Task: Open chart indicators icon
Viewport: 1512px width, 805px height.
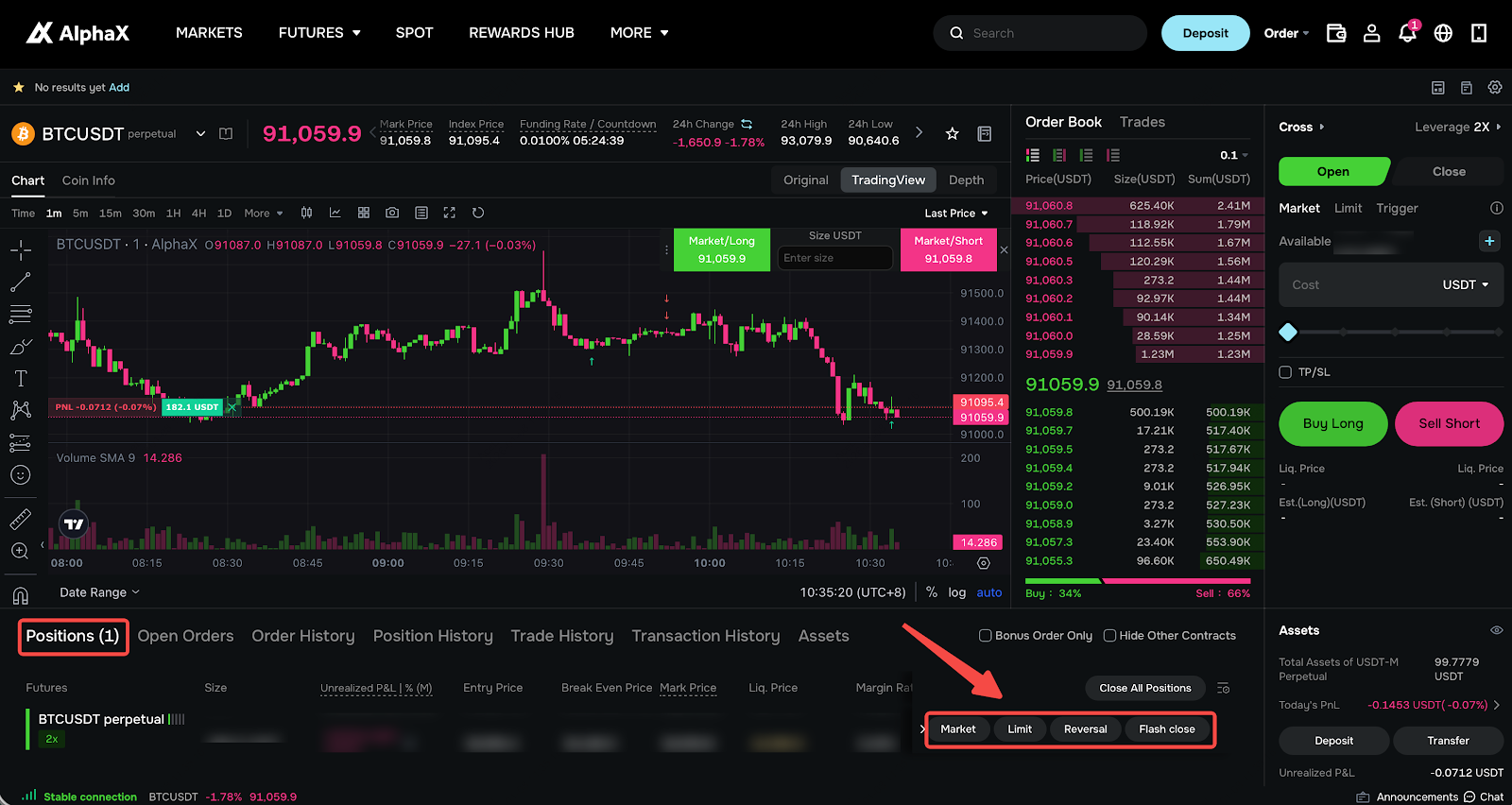Action: 335,213
